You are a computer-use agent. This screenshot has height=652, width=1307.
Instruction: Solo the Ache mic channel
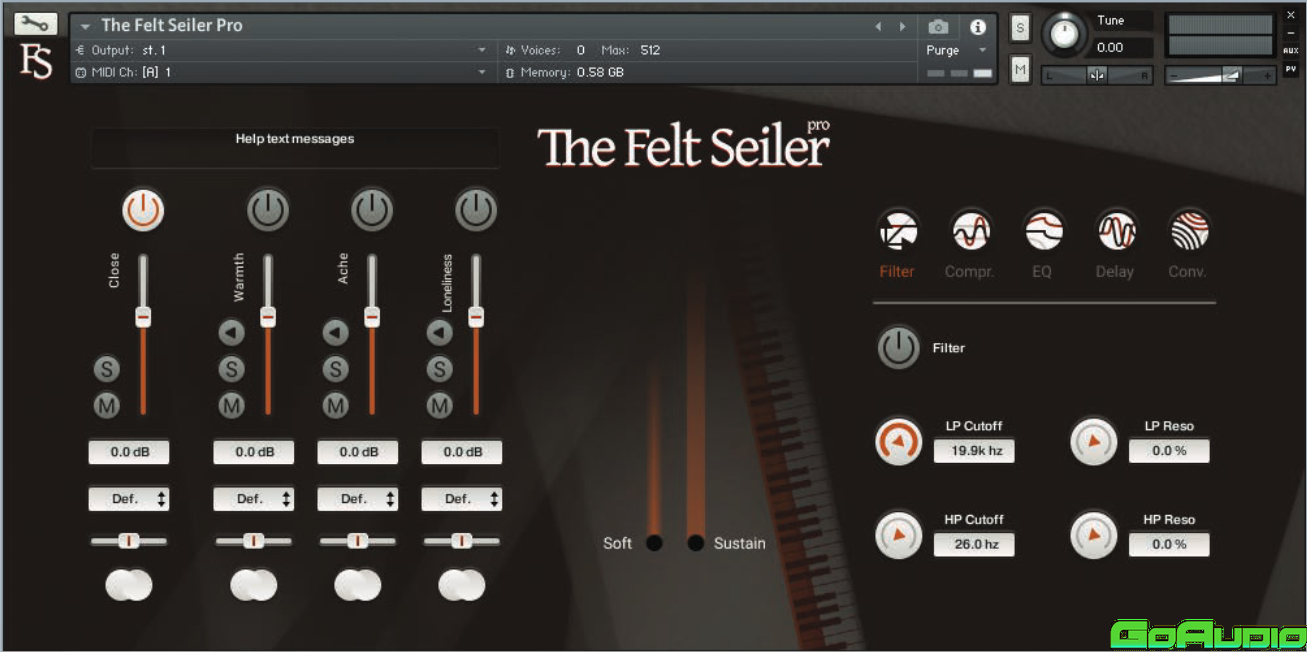click(x=336, y=369)
